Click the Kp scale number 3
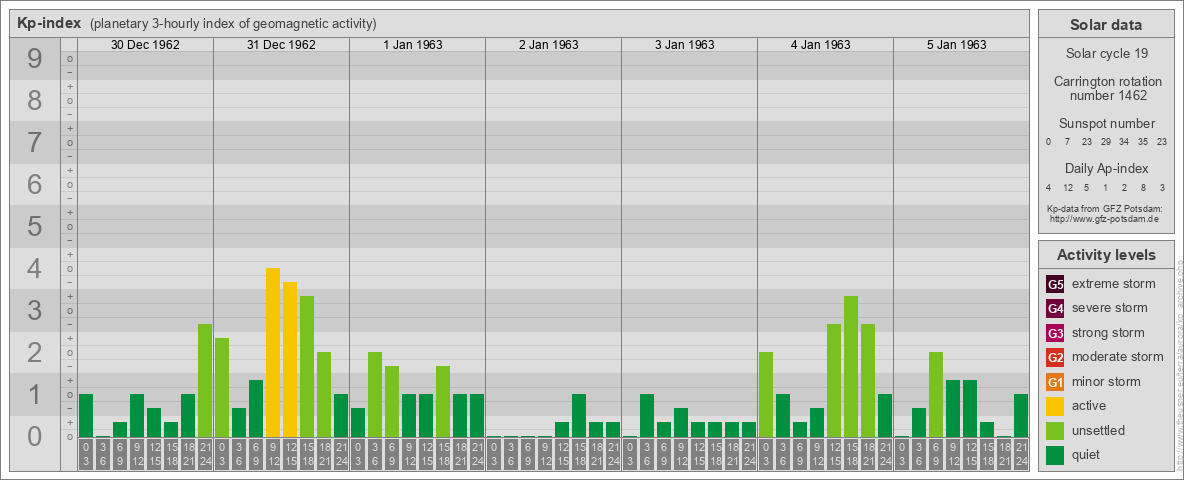Image resolution: width=1184 pixels, height=480 pixels. coord(34,309)
